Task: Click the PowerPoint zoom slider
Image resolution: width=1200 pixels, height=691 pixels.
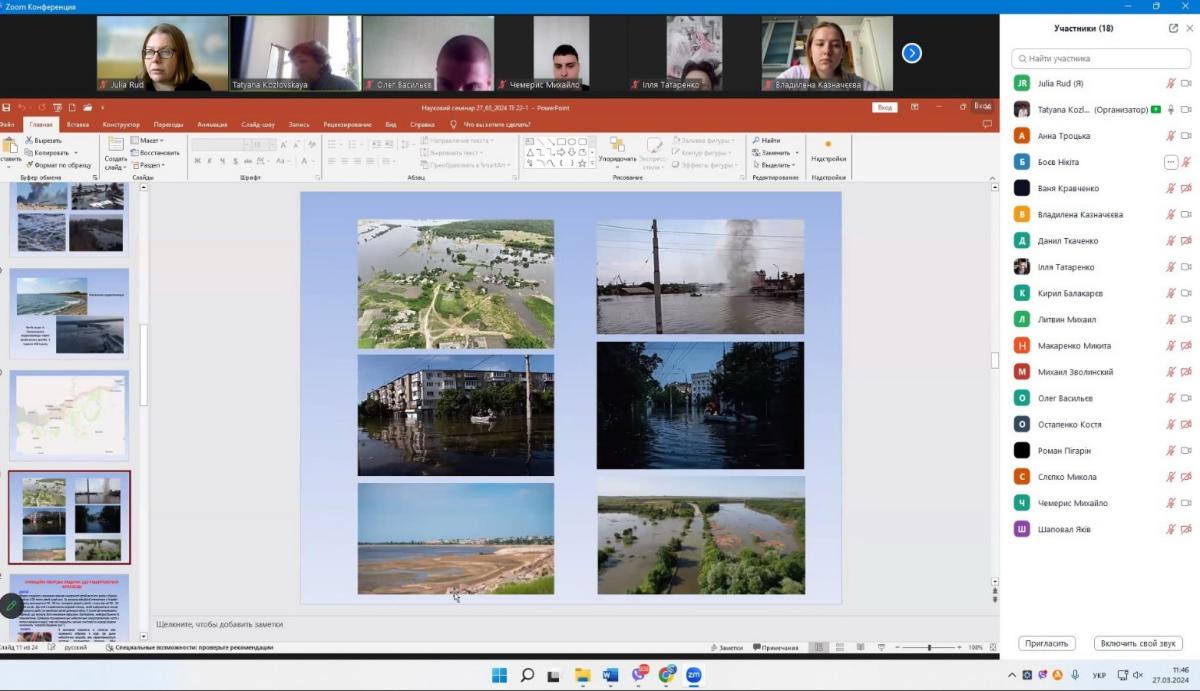Action: (929, 648)
